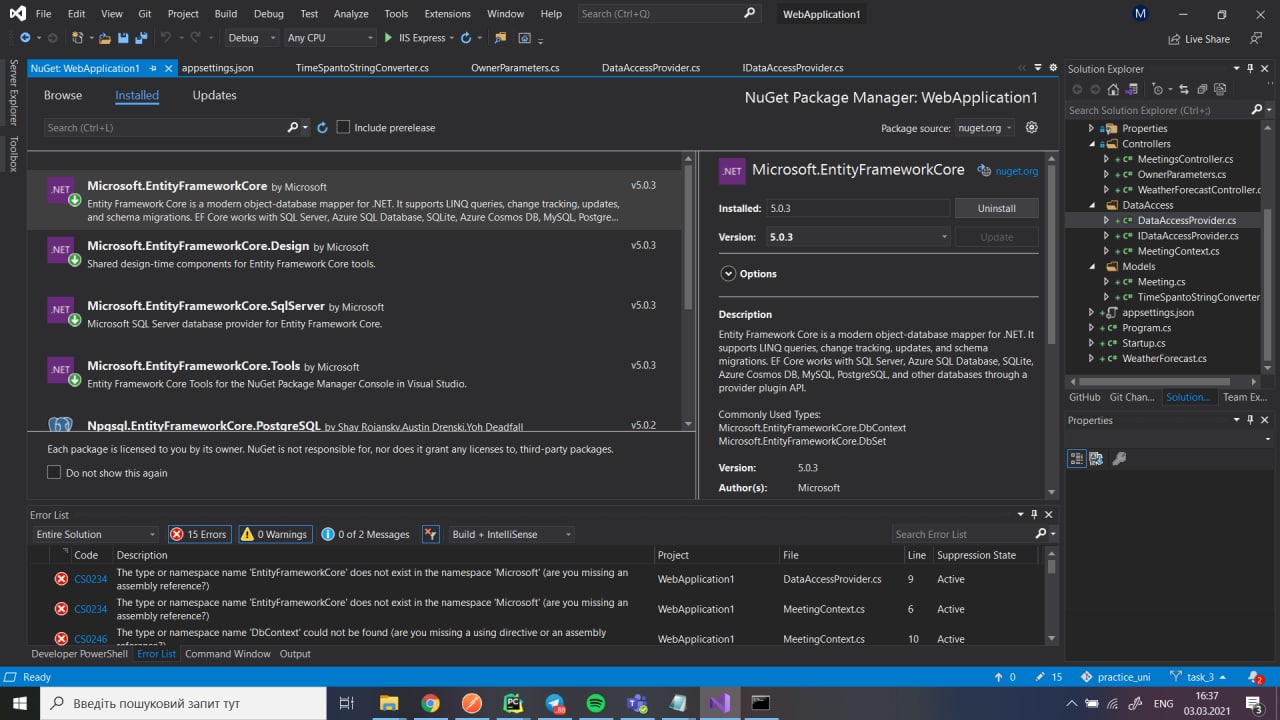
Task: Pin the NuGet WebApplication1 tab
Action: point(153,68)
